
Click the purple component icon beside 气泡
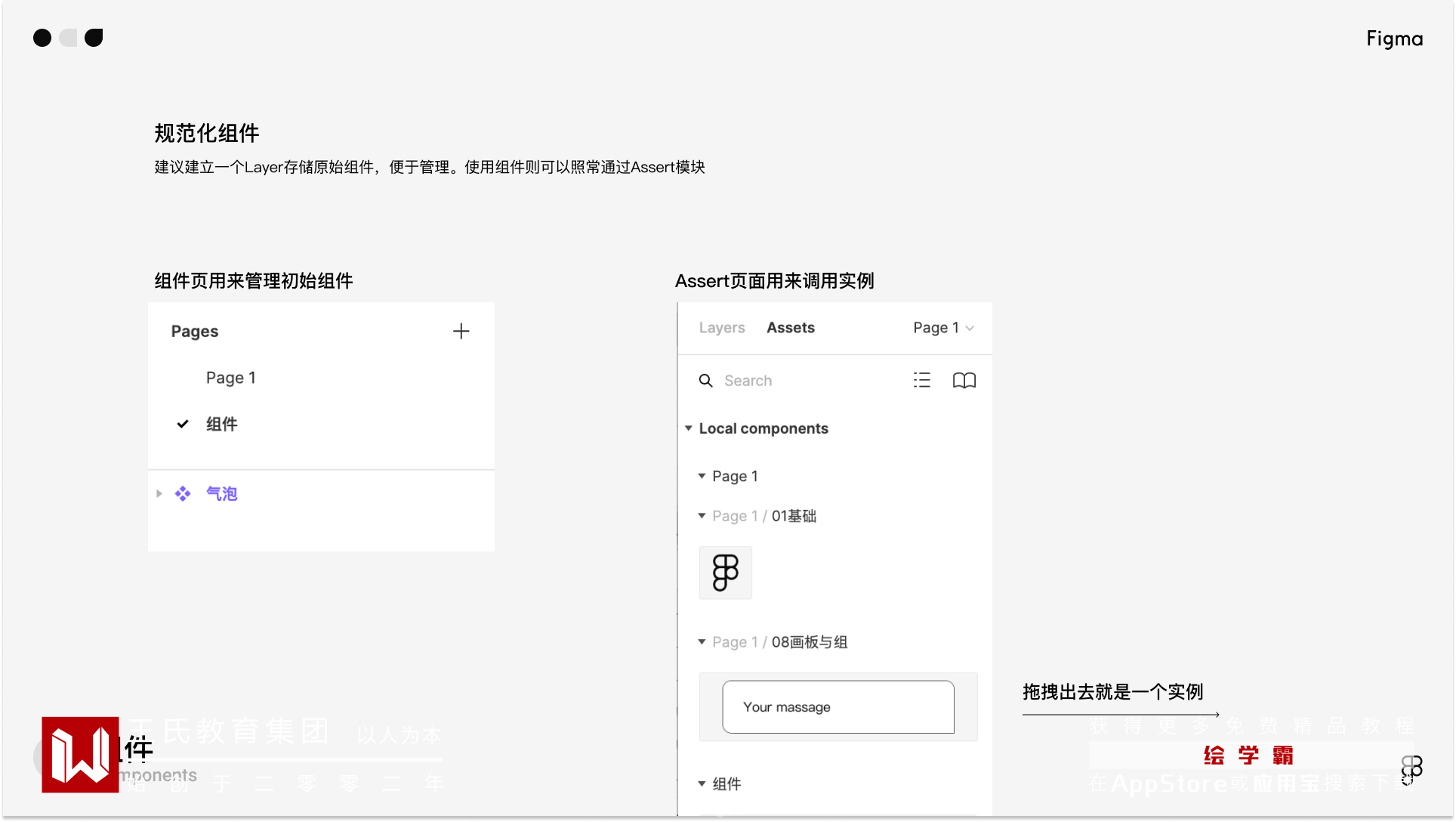[x=183, y=494]
